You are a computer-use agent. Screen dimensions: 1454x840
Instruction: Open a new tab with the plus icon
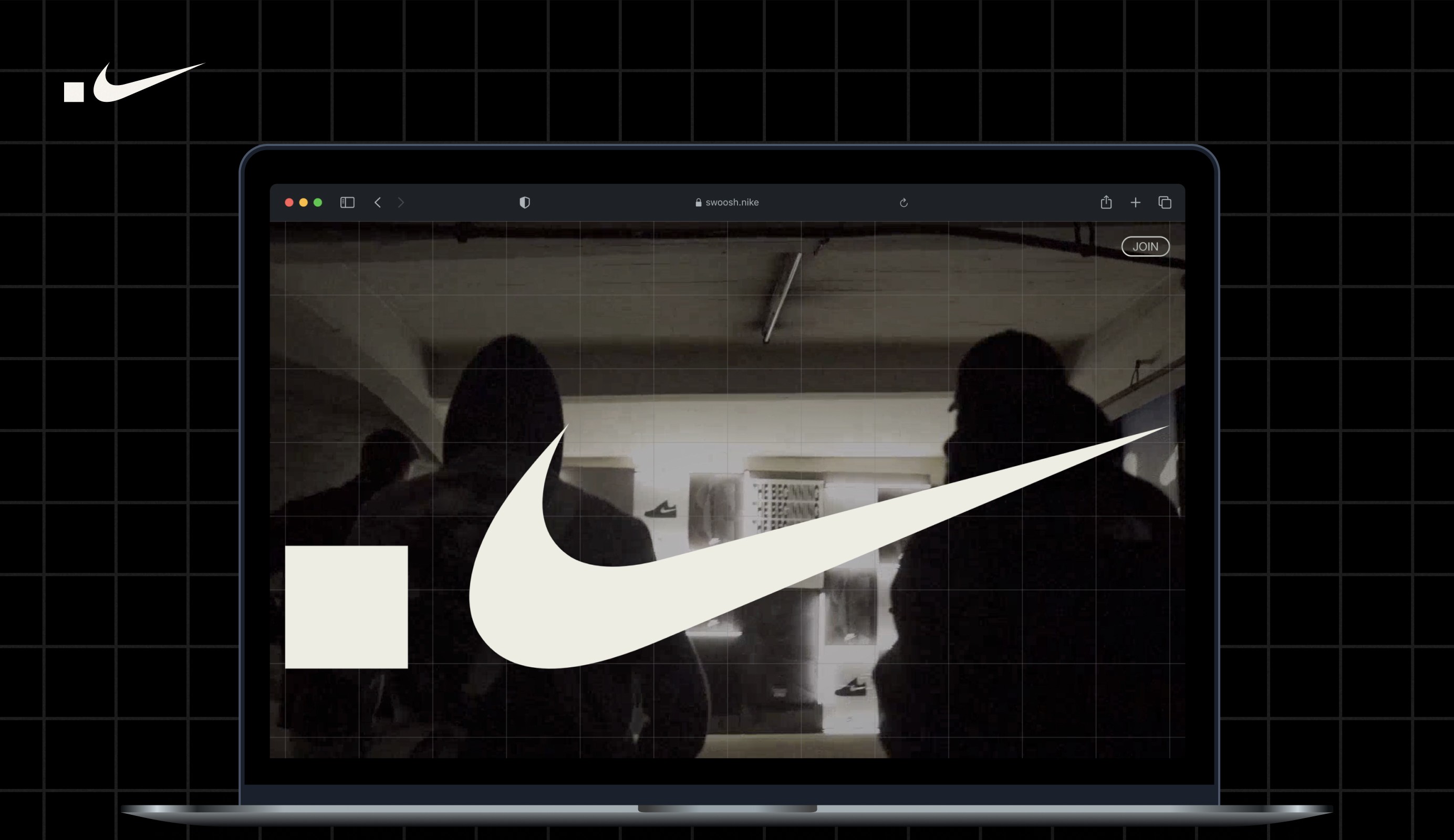1136,202
